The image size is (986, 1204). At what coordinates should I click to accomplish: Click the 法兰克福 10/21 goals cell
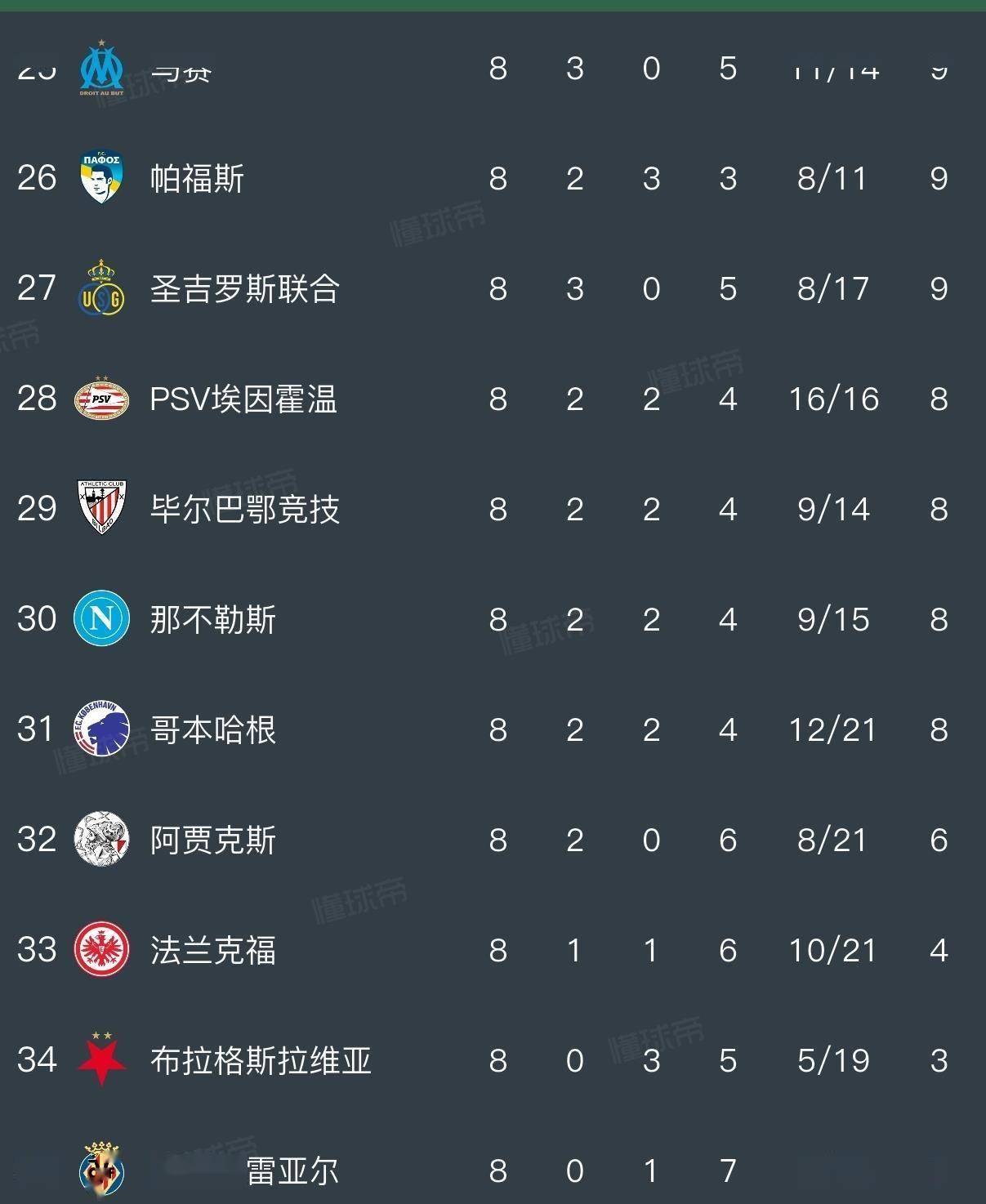click(832, 950)
